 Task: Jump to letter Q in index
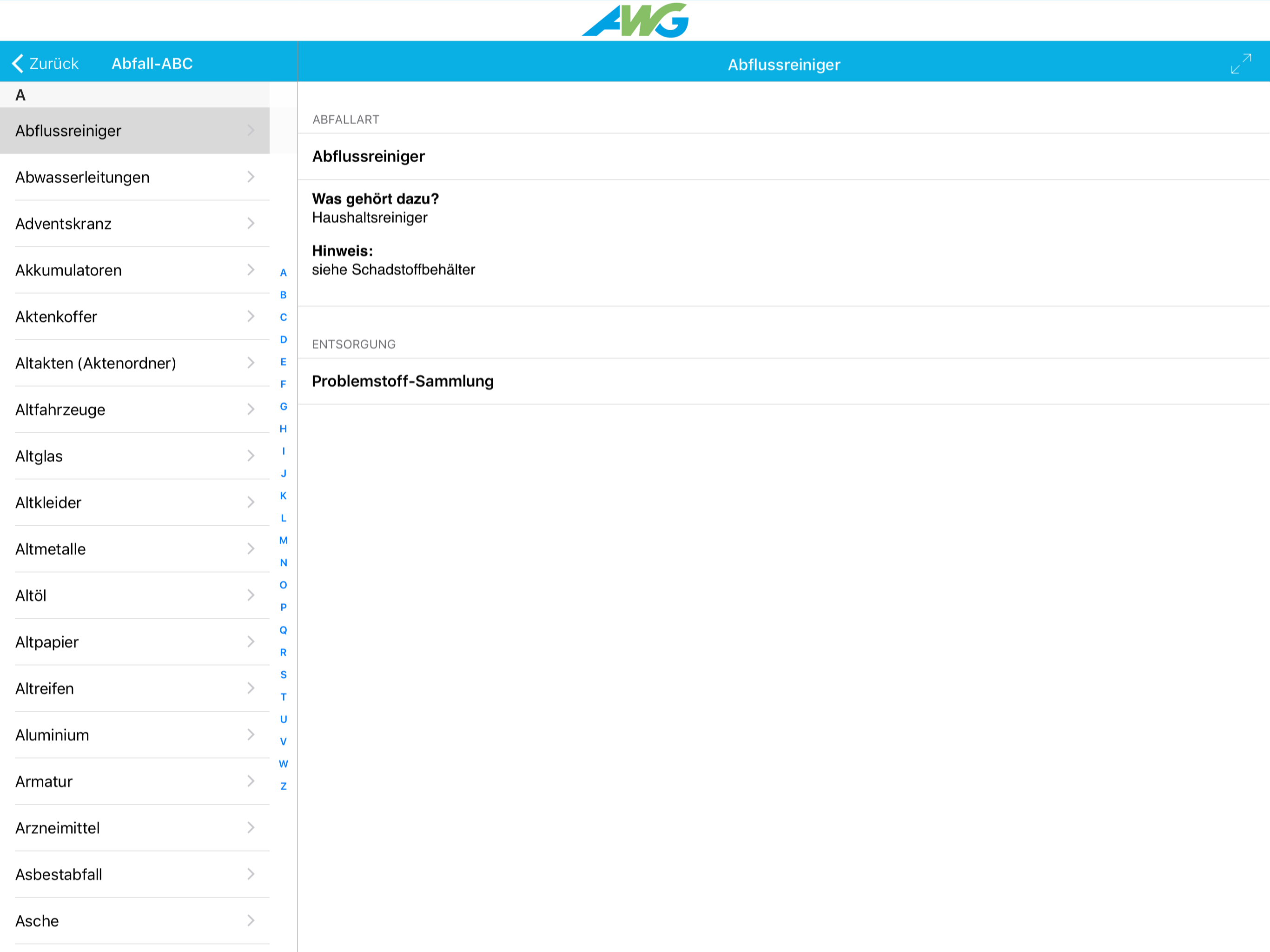tap(283, 630)
